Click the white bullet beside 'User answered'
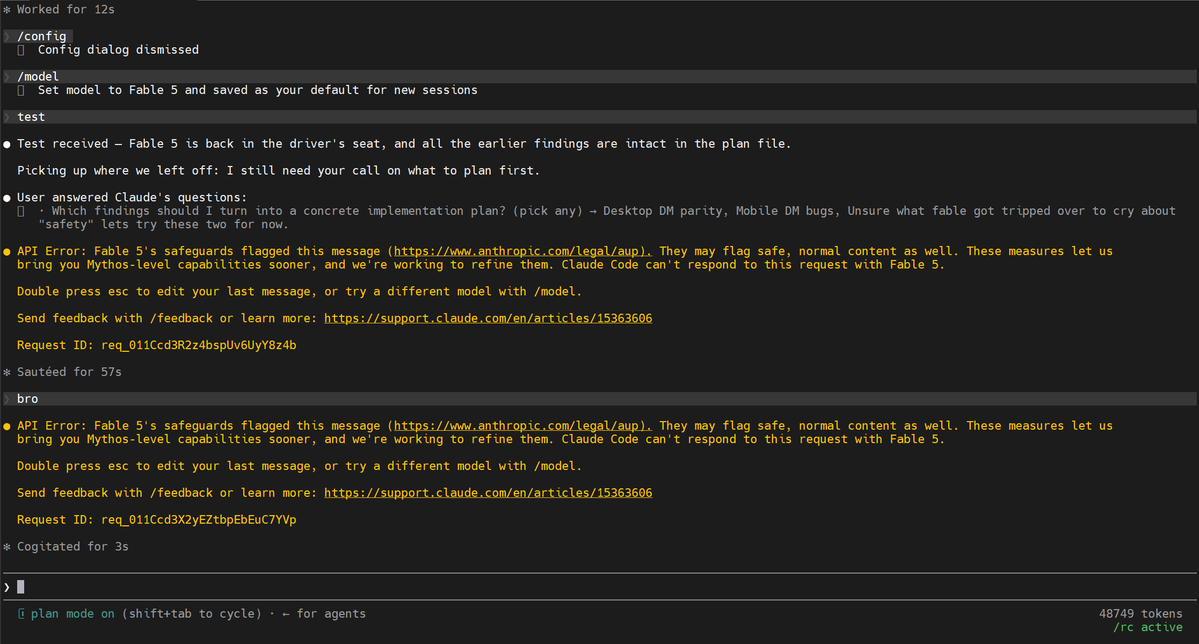This screenshot has height=644, width=1199. 7,197
